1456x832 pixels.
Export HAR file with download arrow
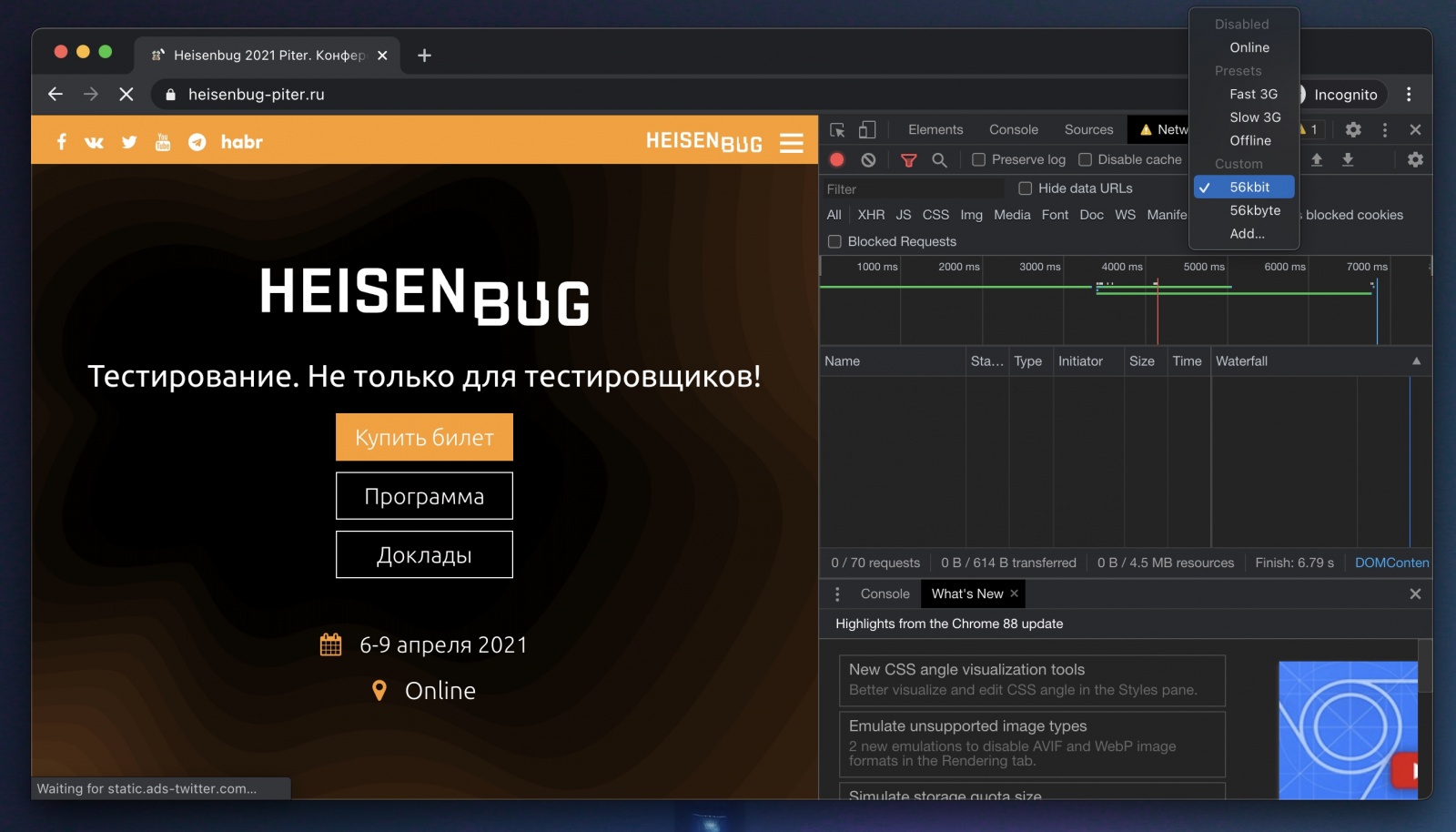coord(1348,159)
